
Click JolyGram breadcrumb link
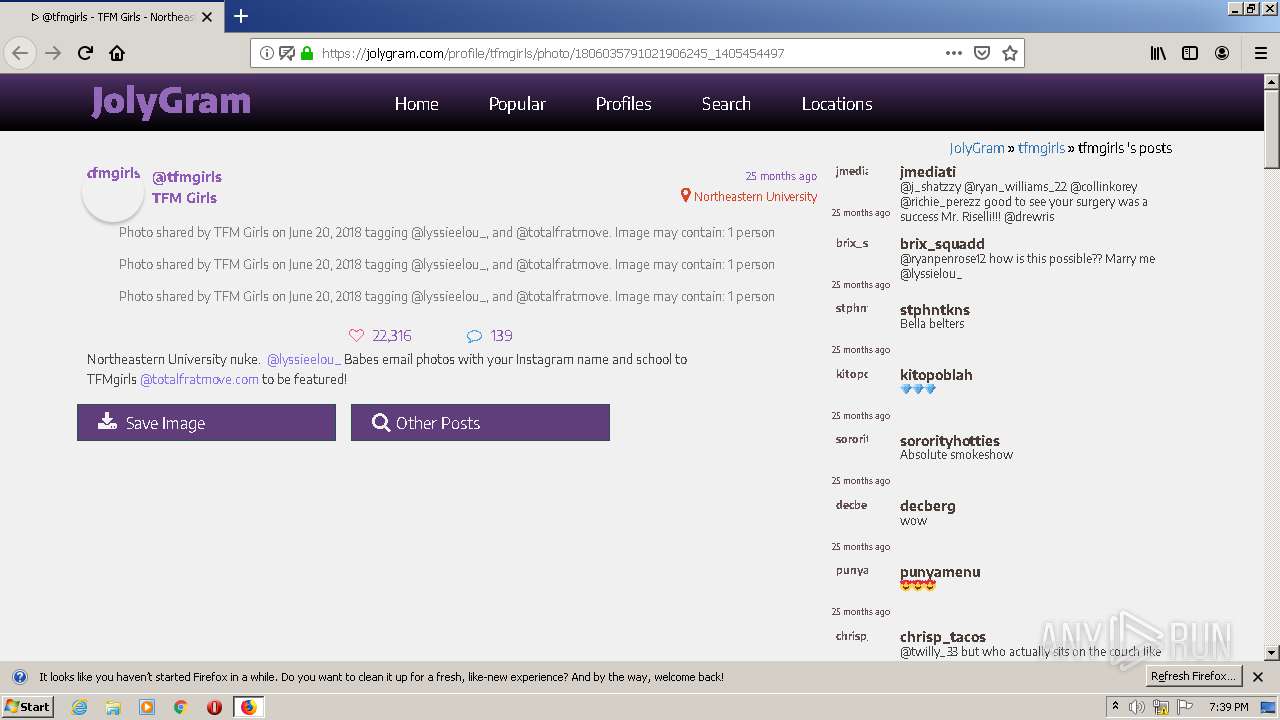pyautogui.click(x=977, y=148)
